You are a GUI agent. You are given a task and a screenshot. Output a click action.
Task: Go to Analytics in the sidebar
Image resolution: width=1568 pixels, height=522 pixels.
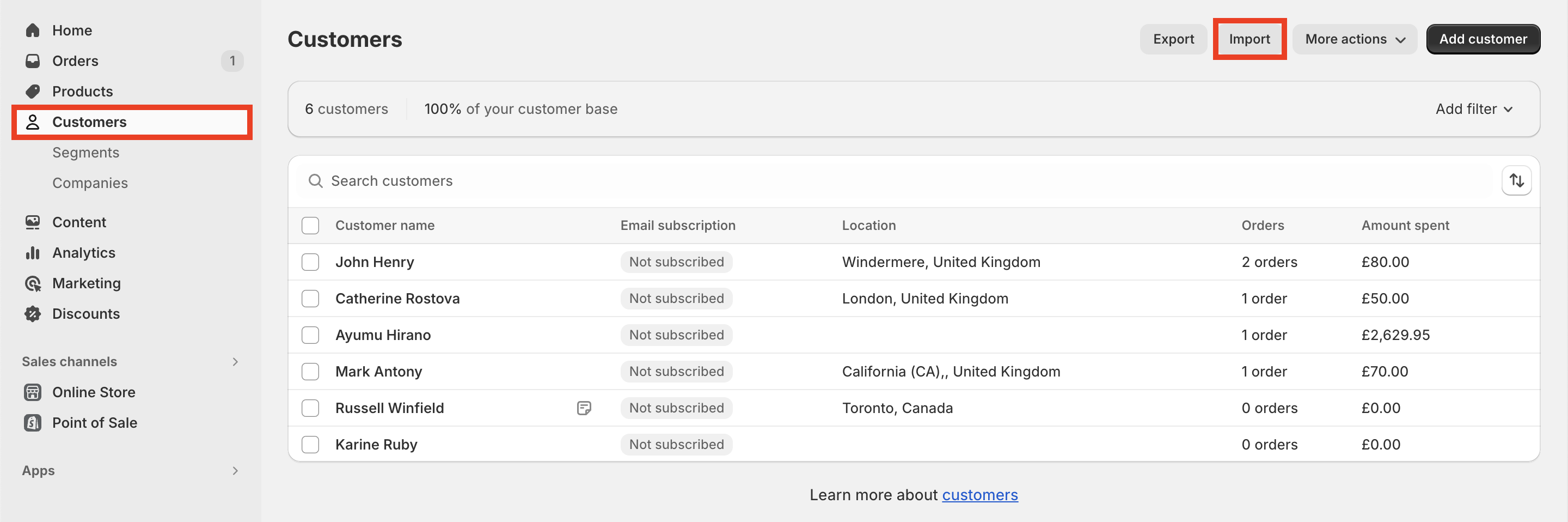click(x=84, y=253)
